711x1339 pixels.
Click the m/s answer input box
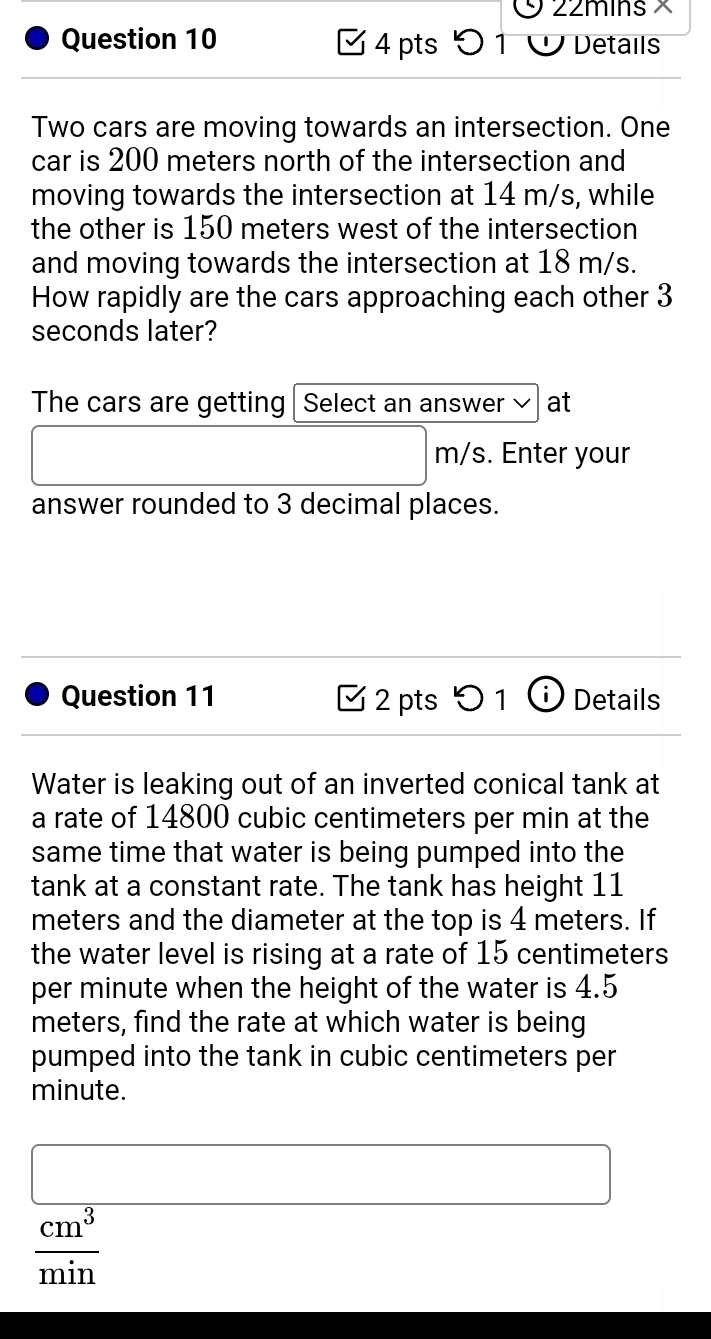point(230,455)
